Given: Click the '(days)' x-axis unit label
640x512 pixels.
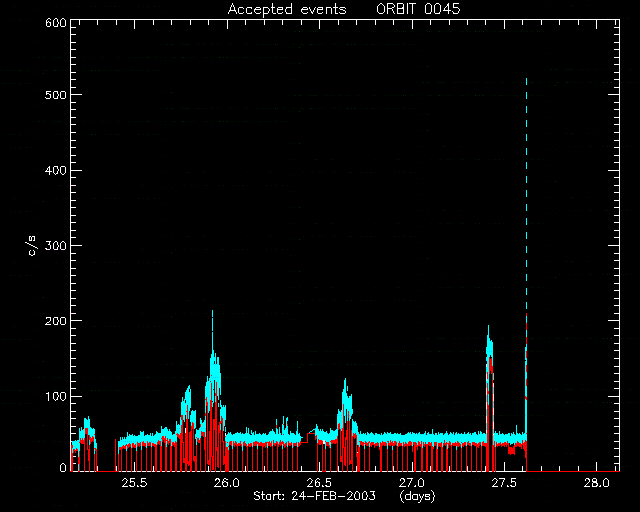Looking at the screenshot, I should [x=418, y=496].
